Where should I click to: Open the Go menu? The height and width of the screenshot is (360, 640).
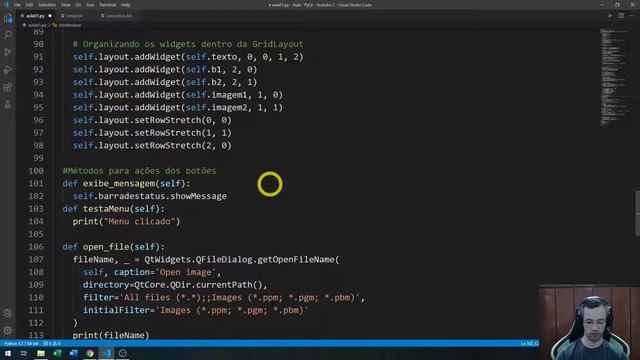[x=78, y=5]
